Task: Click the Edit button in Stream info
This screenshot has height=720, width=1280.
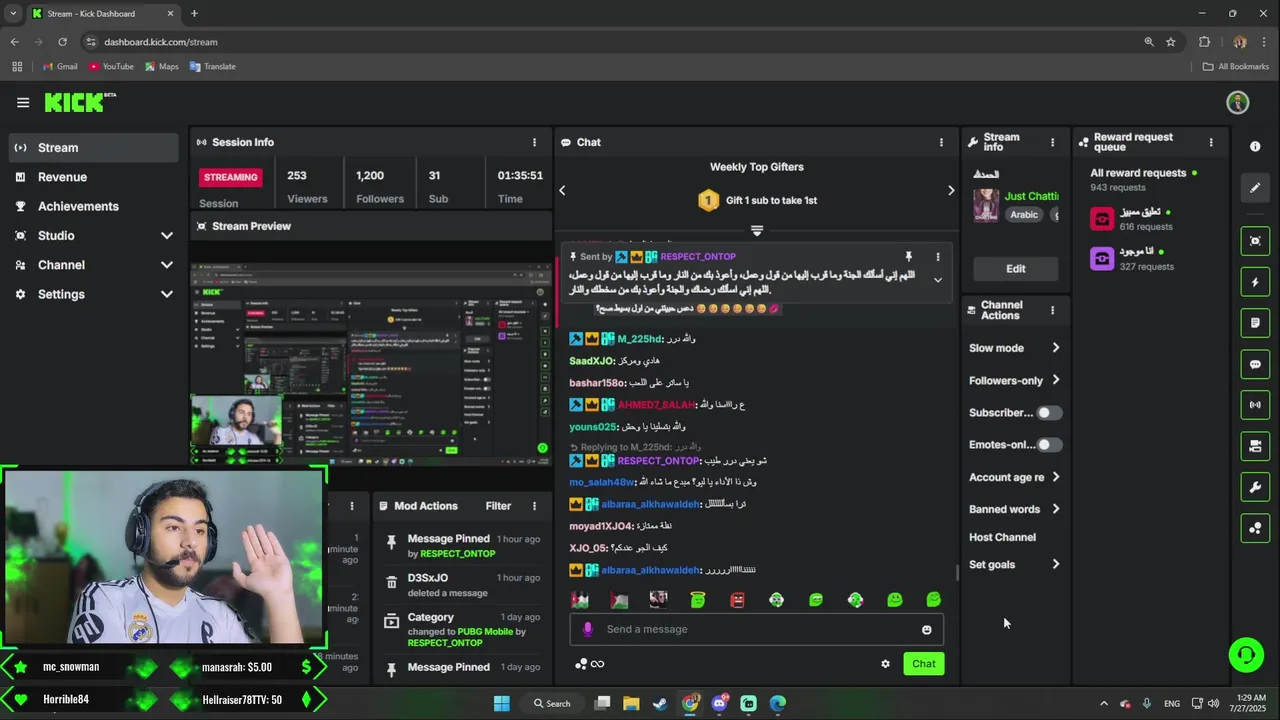Action: [1015, 268]
